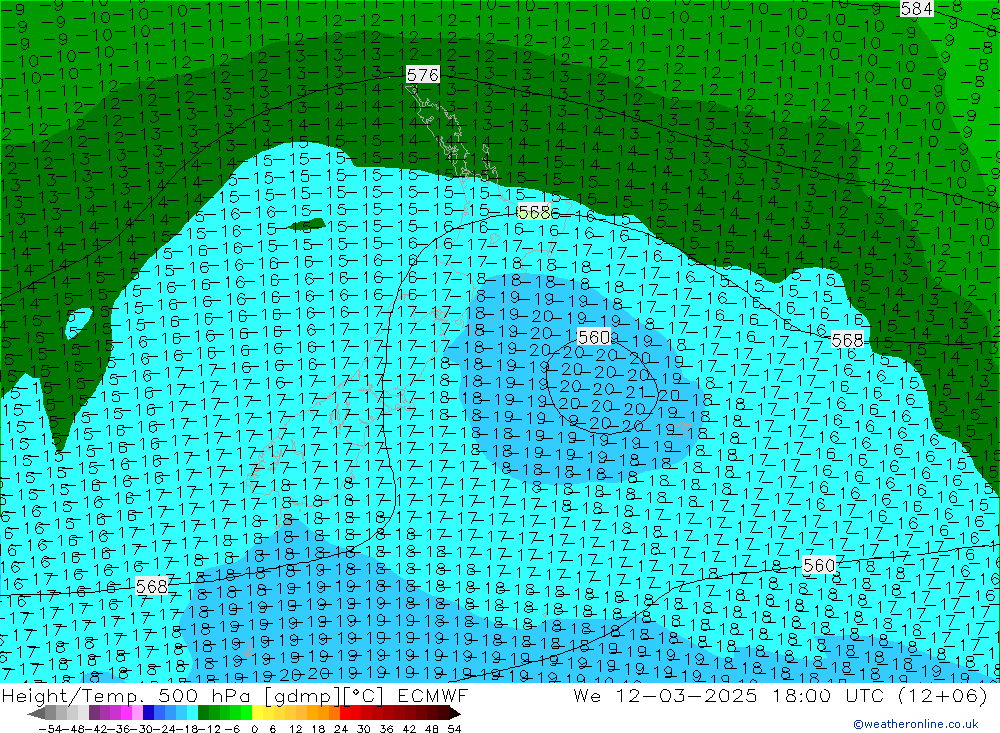Click the 'ECMWF' model name text
Screen dimensions: 1000x733
[x=432, y=696]
